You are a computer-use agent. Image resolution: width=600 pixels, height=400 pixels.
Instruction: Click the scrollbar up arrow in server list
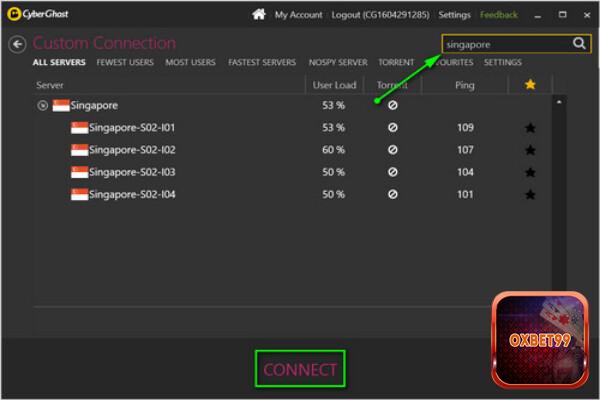(559, 102)
